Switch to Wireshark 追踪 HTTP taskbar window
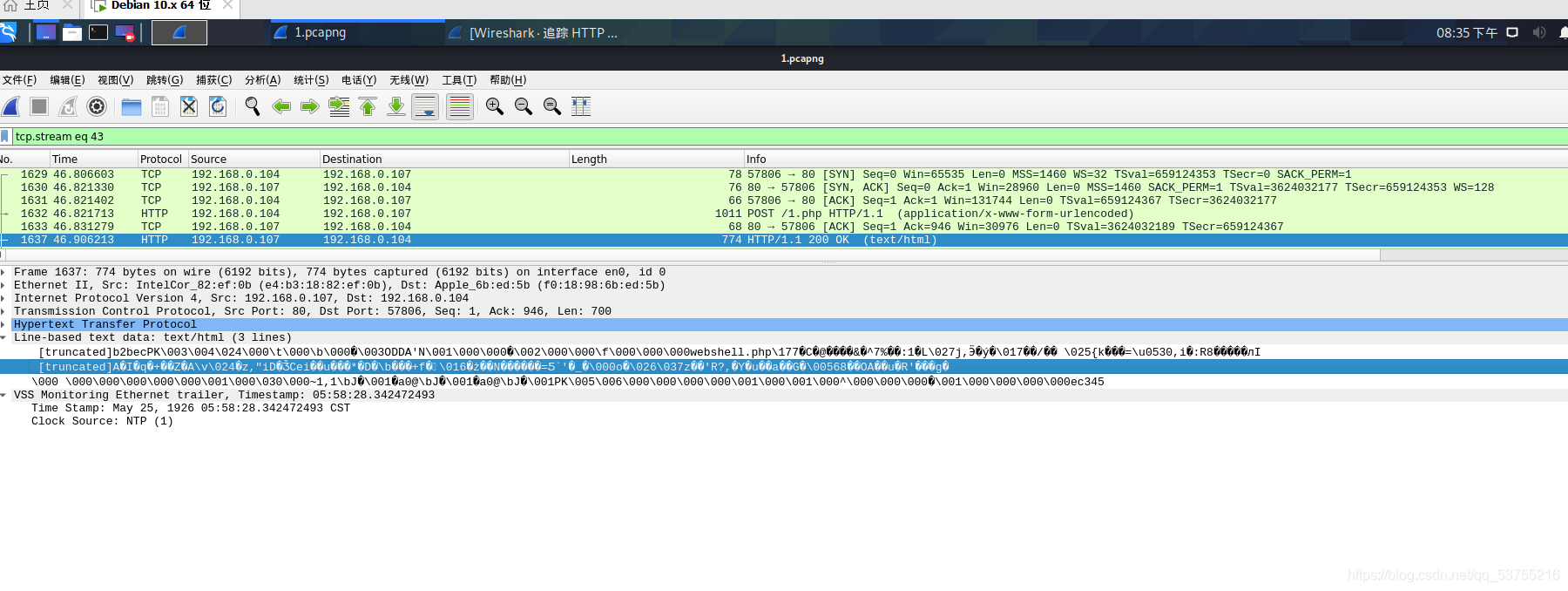Viewport: 1568px width, 591px height. pos(533,32)
